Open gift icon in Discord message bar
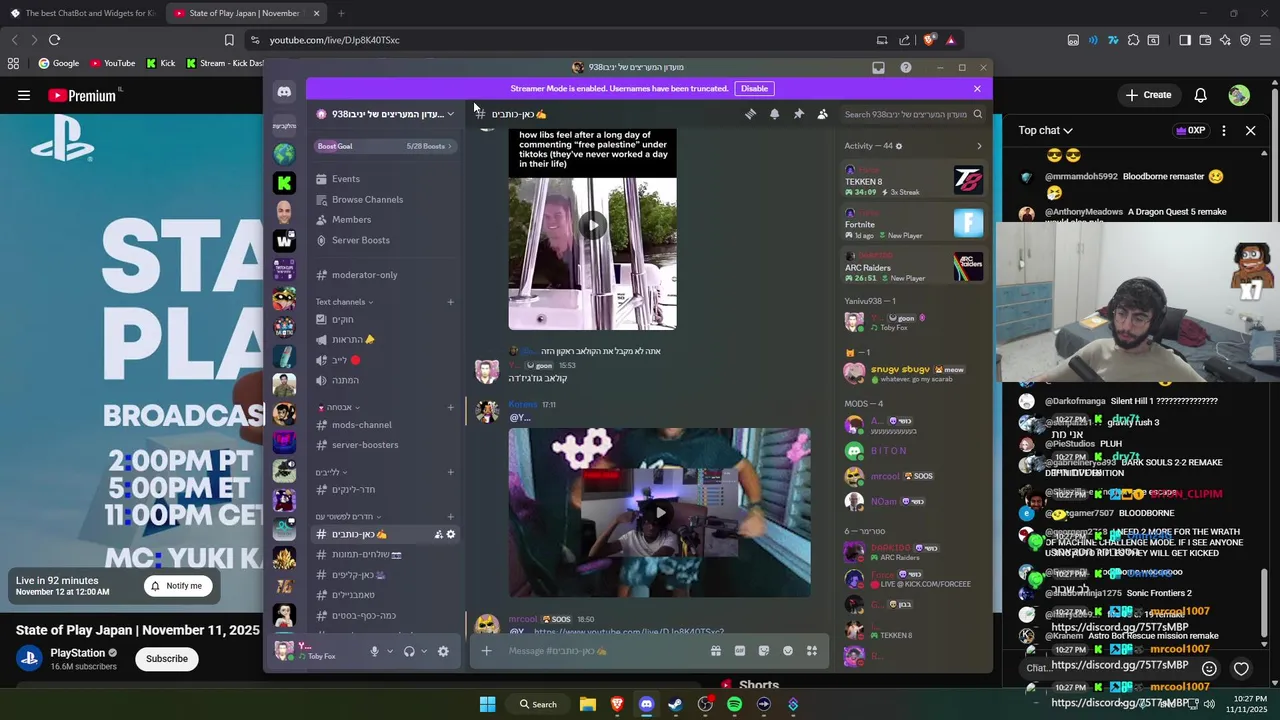Screen dimensions: 1280x720 (716, 651)
